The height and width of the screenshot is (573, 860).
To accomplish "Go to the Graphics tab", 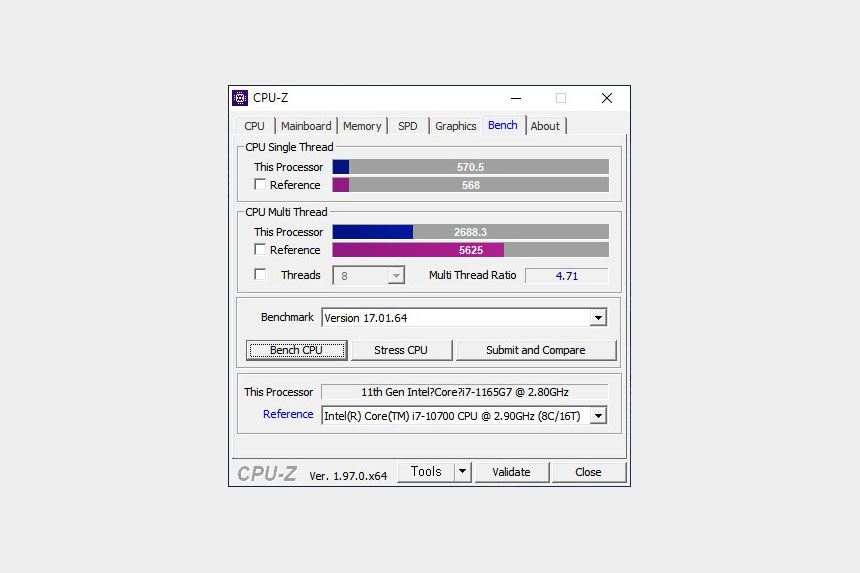I will coord(456,126).
